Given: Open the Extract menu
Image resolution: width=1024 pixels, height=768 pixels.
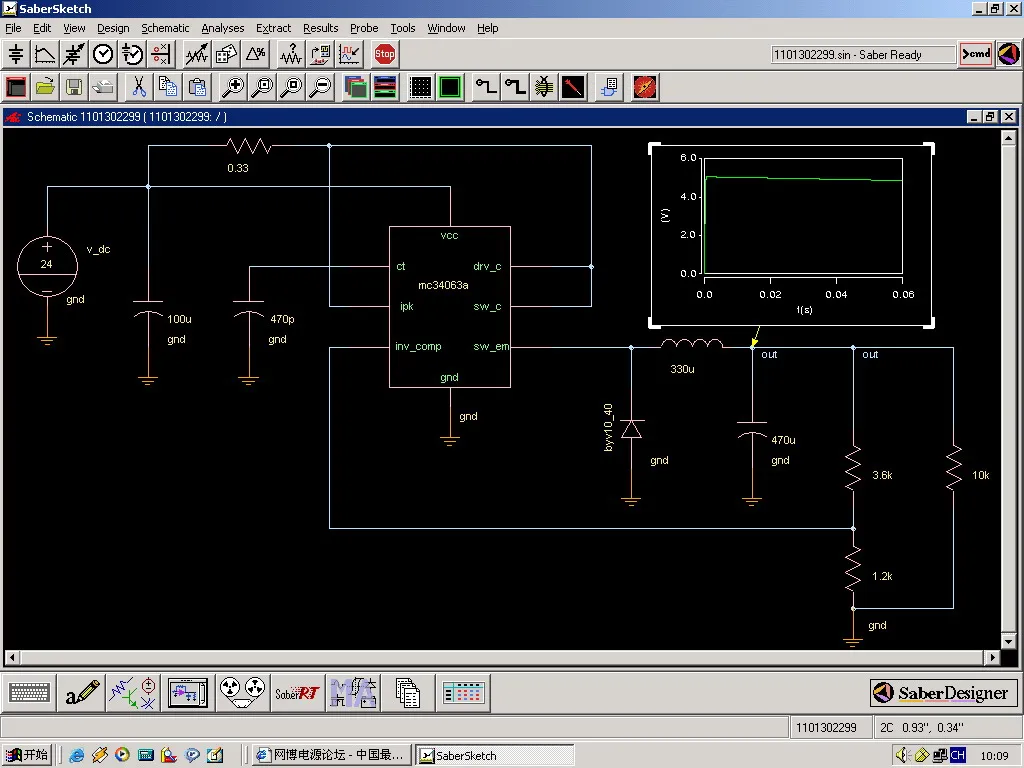Looking at the screenshot, I should [x=273, y=28].
